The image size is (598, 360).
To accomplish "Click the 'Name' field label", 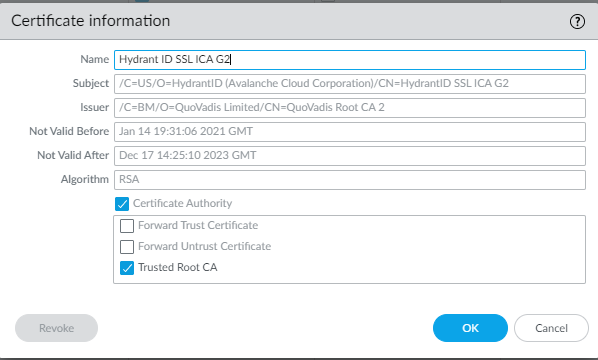I will (x=95, y=59).
